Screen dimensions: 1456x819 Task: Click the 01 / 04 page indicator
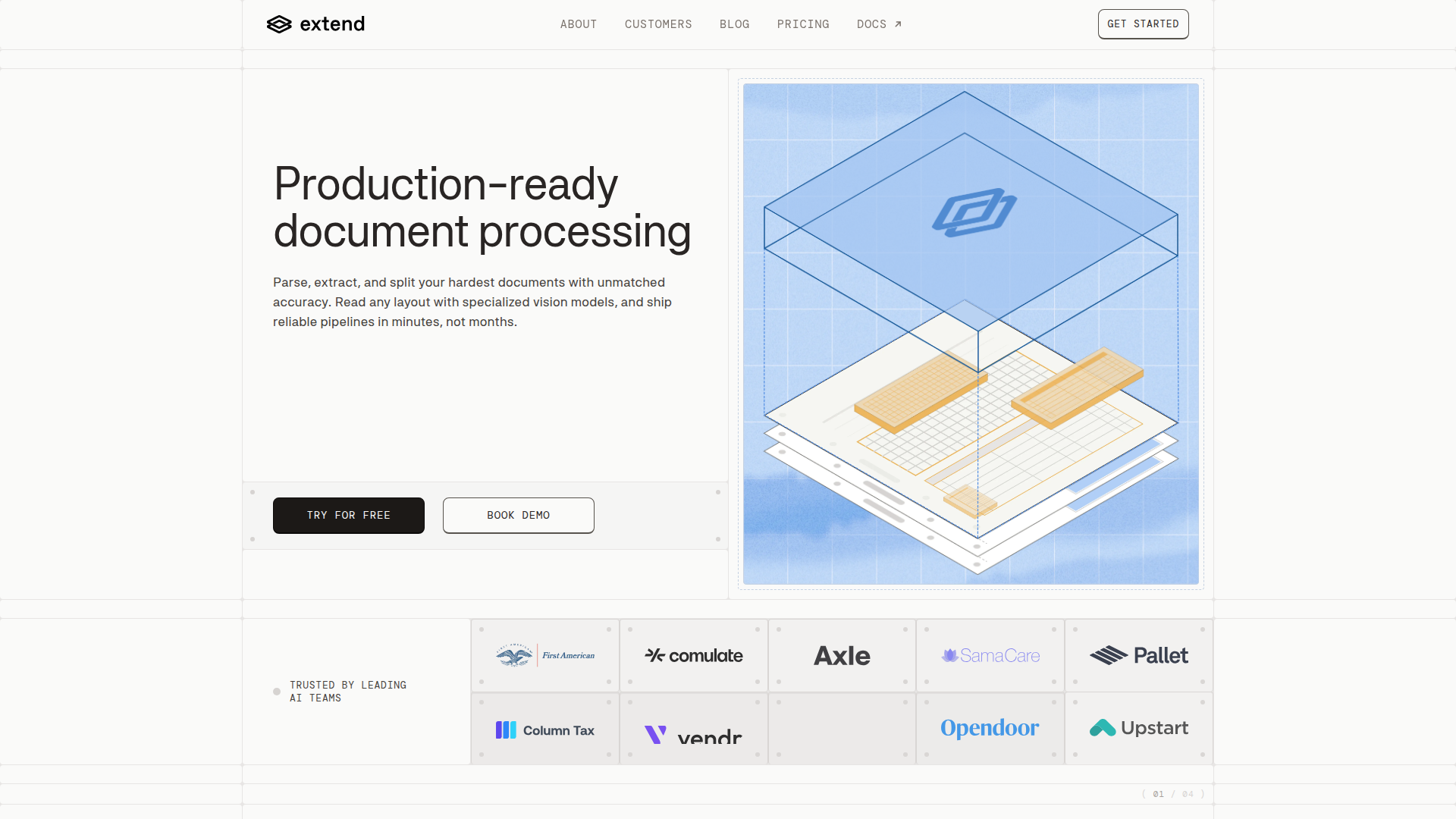coord(1172,794)
